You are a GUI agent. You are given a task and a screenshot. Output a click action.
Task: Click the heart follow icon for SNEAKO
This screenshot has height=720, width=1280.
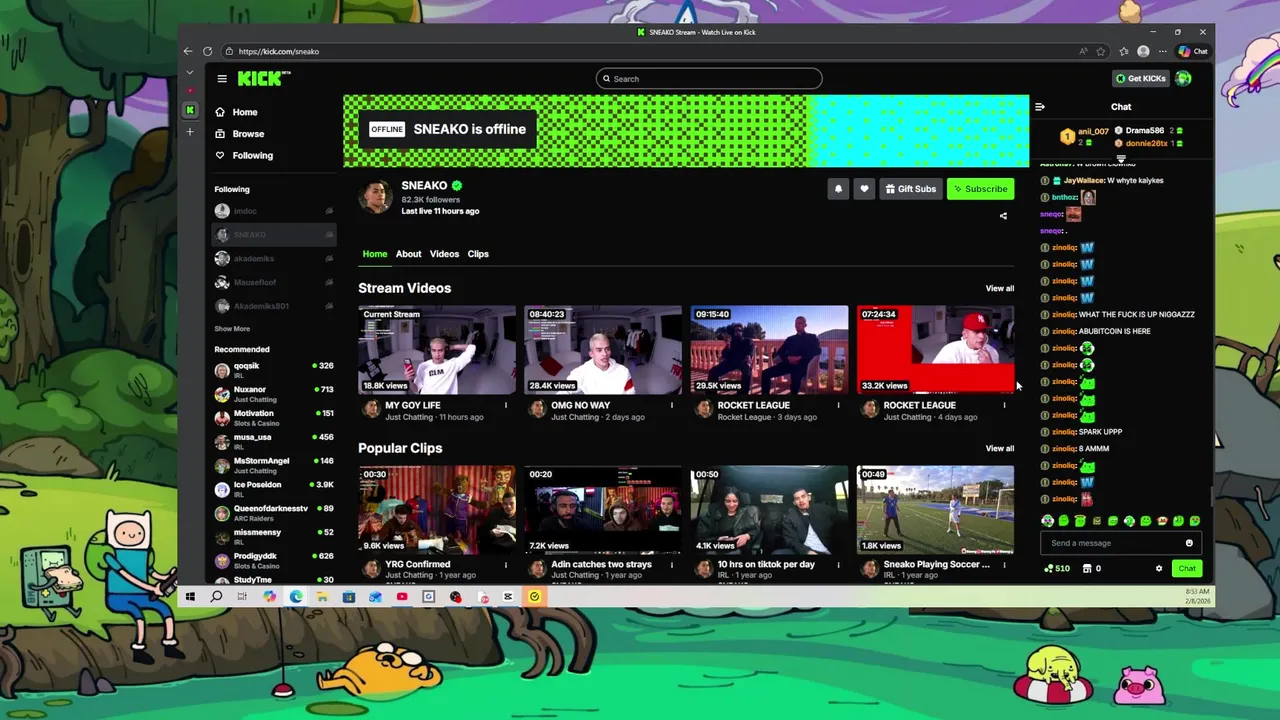point(864,189)
